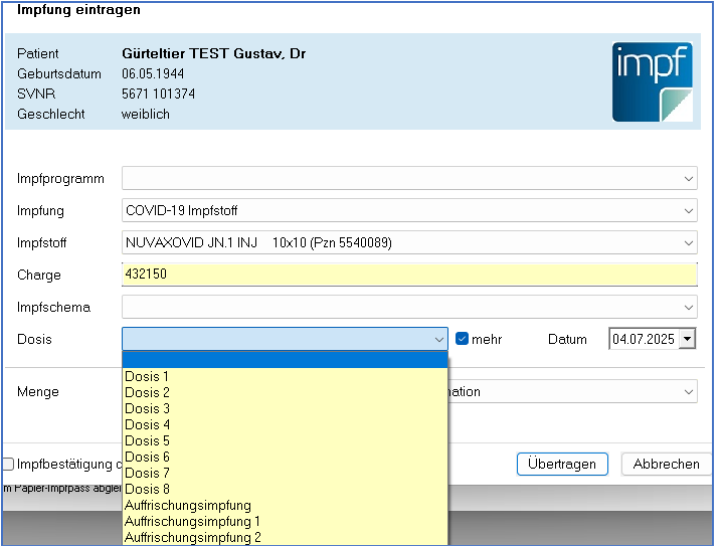Open the Impfstoff NUVAXOVID dropdown
The image size is (714, 546).
pyautogui.click(x=689, y=243)
